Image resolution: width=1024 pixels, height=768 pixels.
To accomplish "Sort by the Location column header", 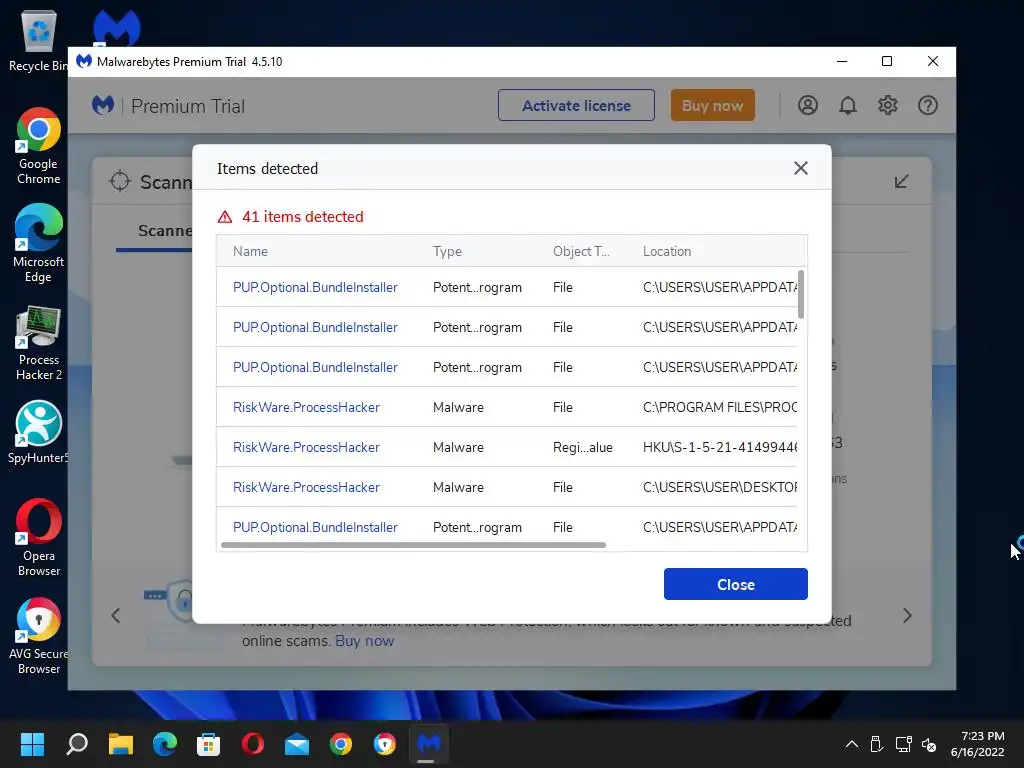I will tap(667, 251).
